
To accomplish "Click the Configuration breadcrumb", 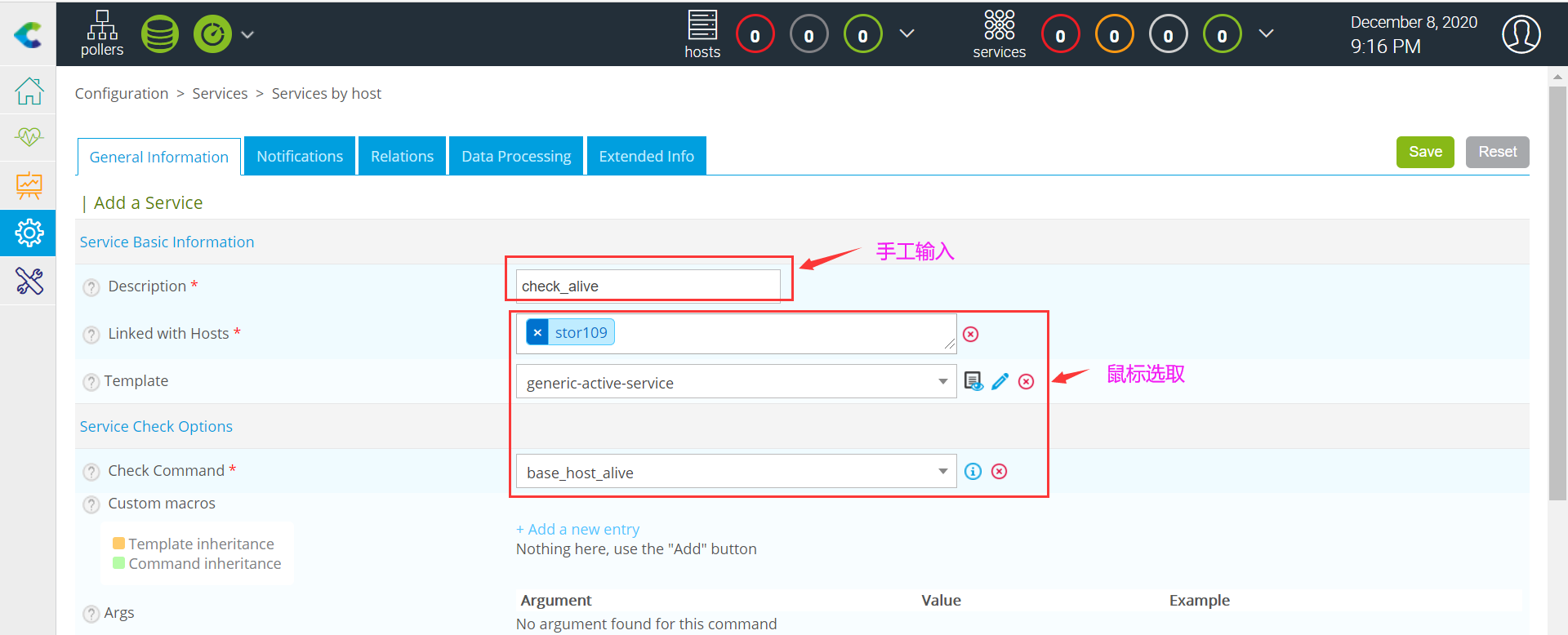I will point(122,94).
